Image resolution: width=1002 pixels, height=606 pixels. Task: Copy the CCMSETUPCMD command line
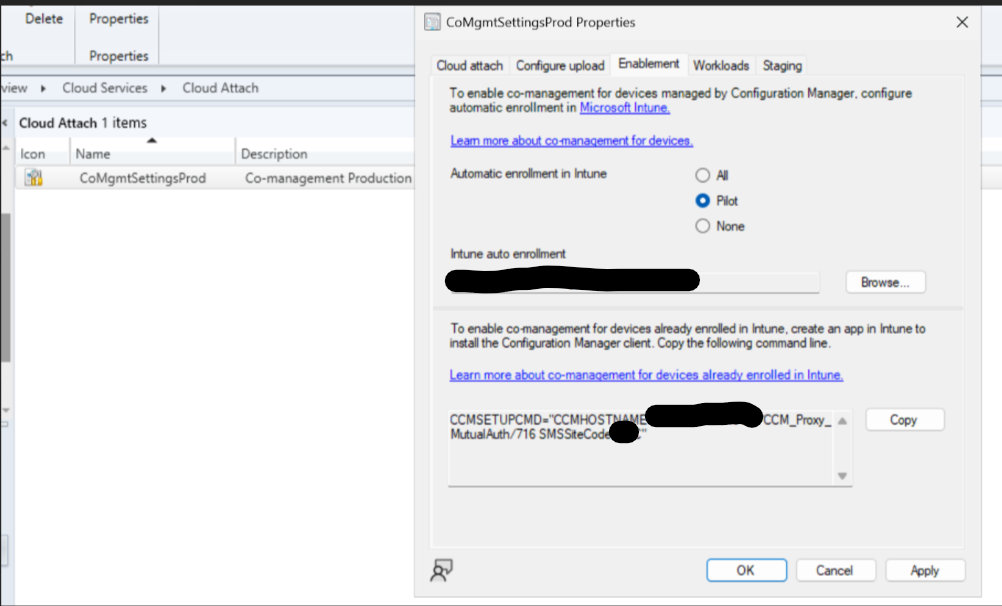tap(904, 419)
